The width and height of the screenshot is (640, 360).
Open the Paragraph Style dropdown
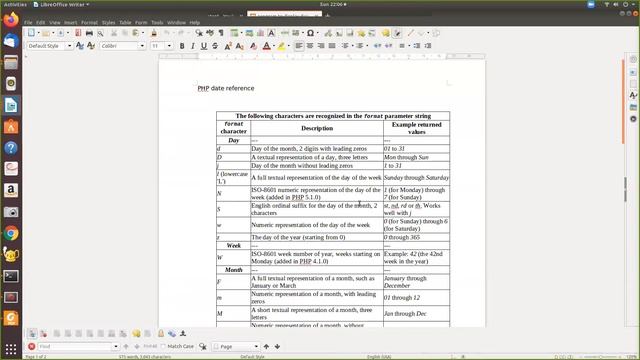click(69, 46)
